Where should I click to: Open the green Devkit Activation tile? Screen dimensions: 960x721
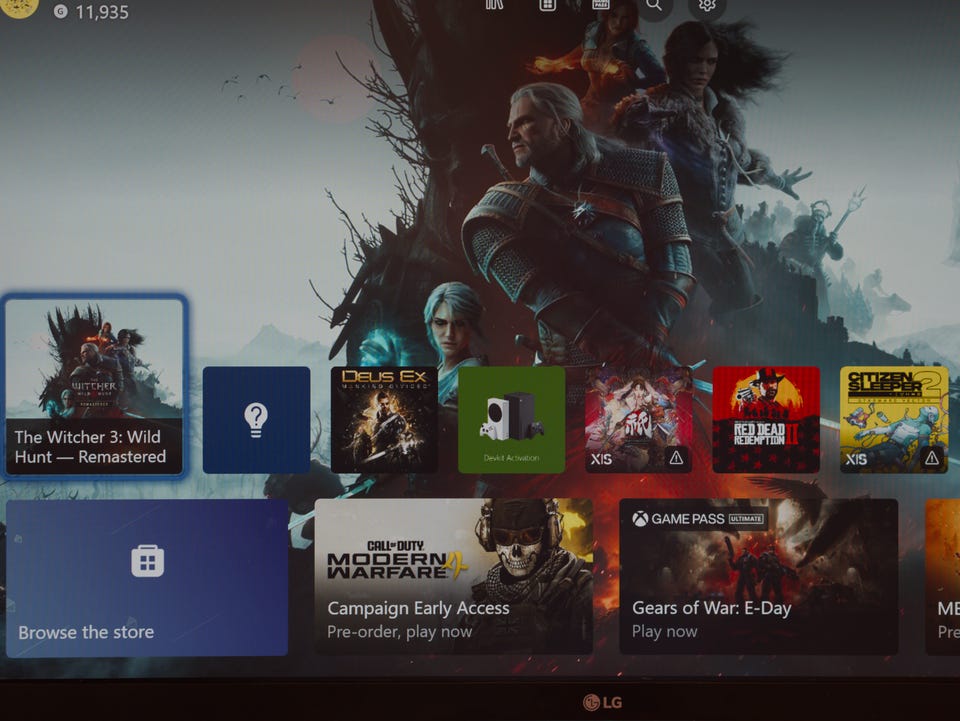point(511,420)
